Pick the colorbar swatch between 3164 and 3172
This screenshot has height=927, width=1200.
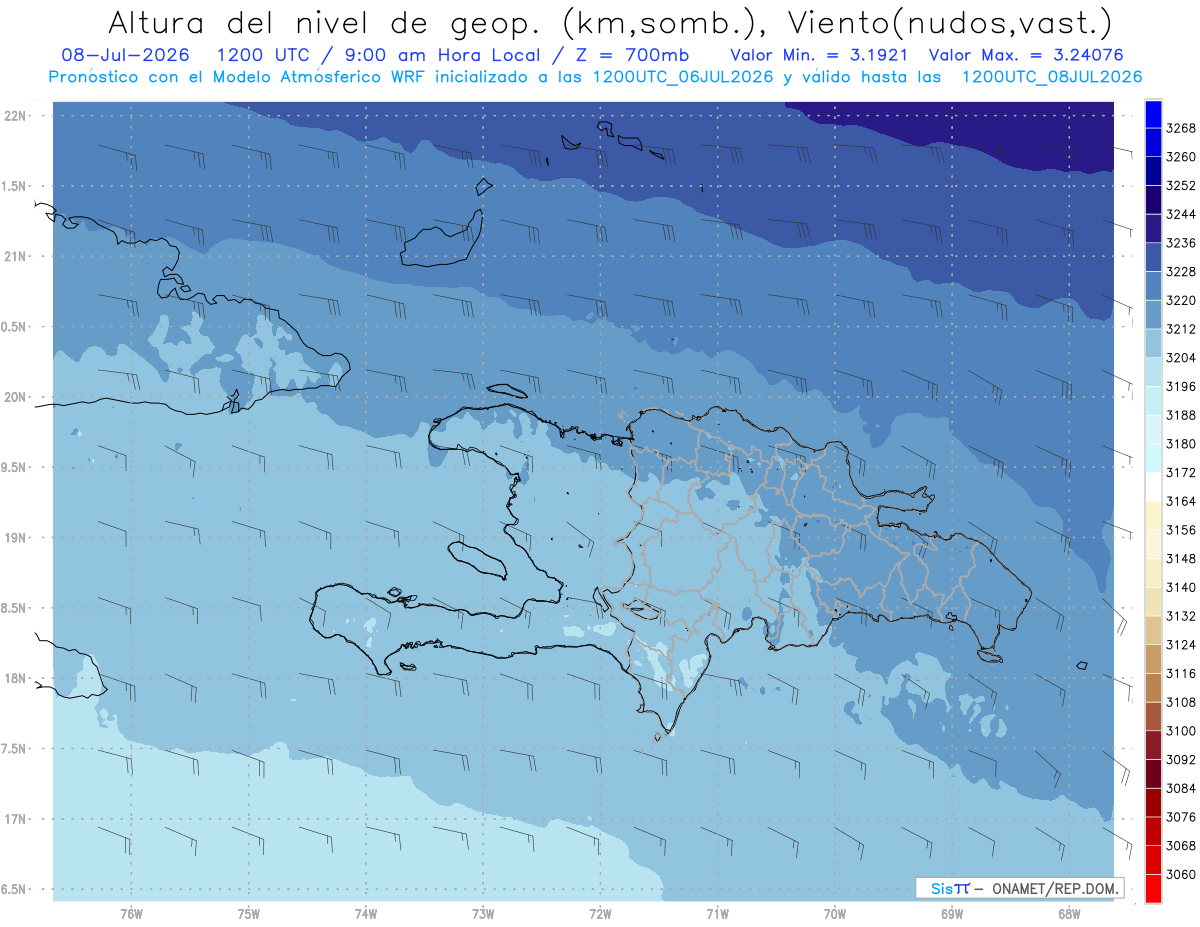[x=1153, y=487]
